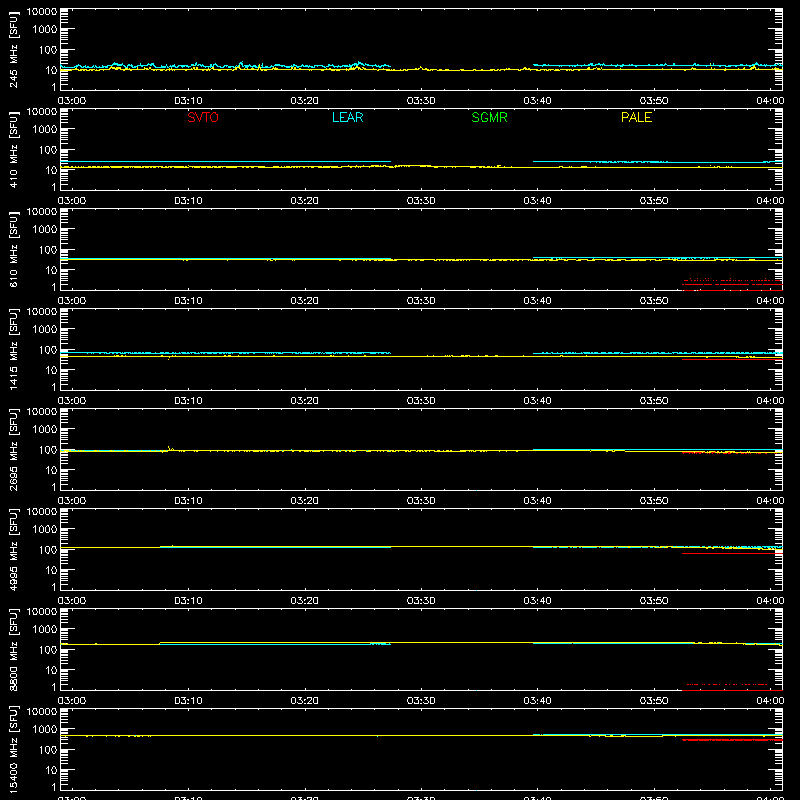Viewport: 800px width, 800px height.
Task: Click 03:40 tick label of 410 MHz panel
Action: coord(537,201)
